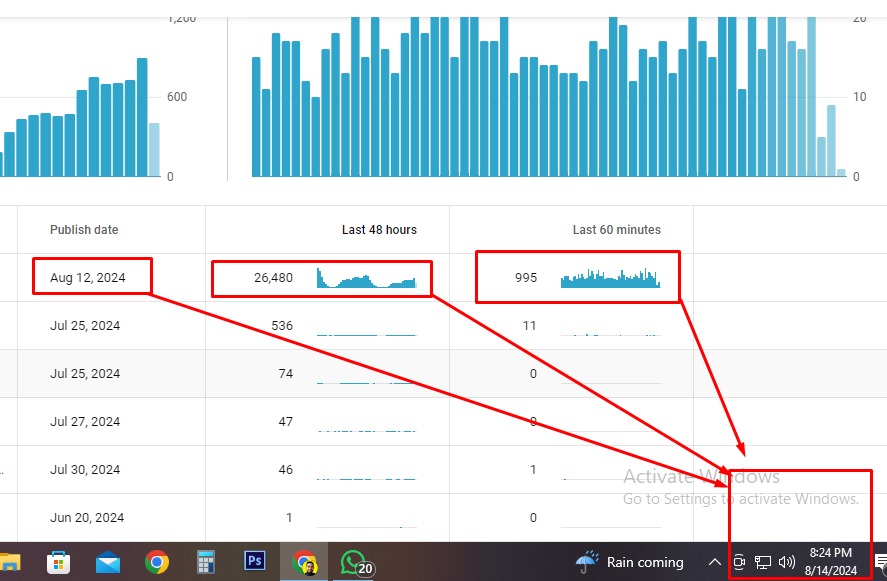Expand the hidden system tray icons chevron
Screen dimensions: 887x581
715,562
